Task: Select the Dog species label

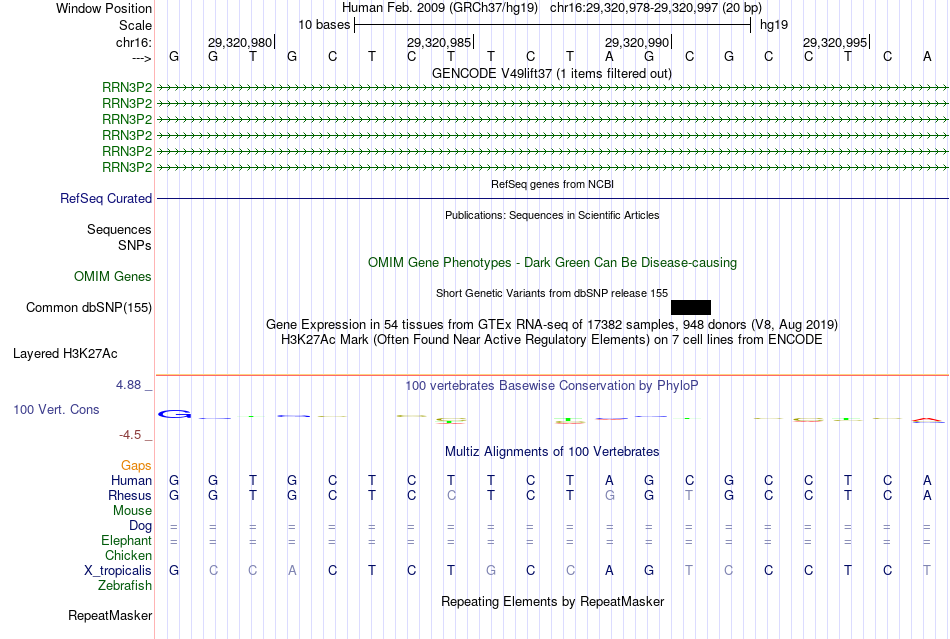Action: 141,526
